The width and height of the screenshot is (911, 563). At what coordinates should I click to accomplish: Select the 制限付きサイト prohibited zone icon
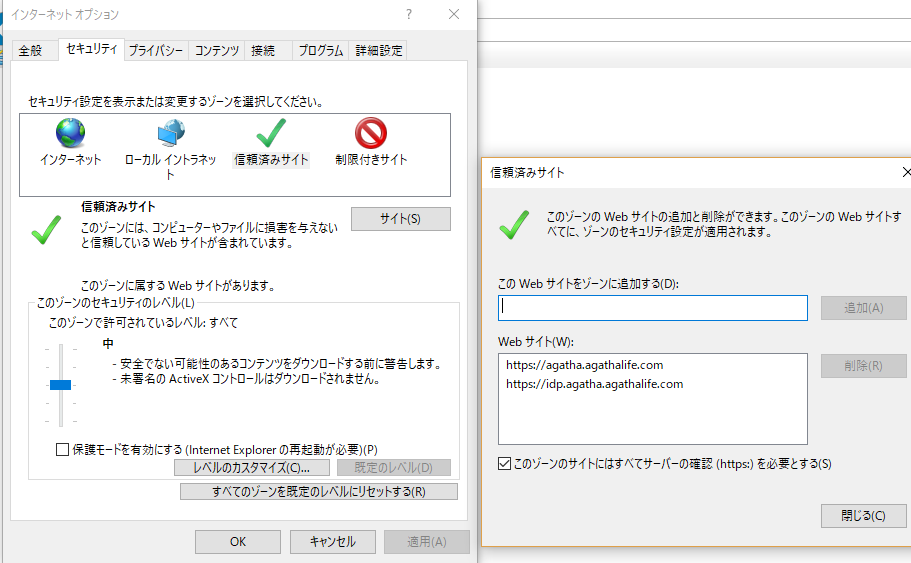click(x=371, y=134)
